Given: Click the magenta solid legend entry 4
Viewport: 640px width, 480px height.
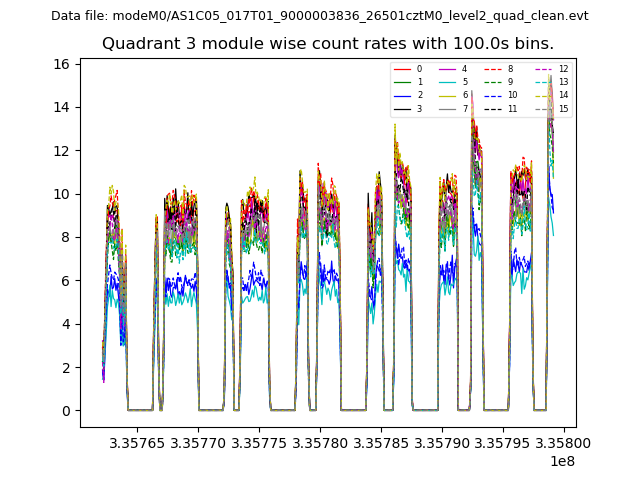Looking at the screenshot, I should (453, 69).
